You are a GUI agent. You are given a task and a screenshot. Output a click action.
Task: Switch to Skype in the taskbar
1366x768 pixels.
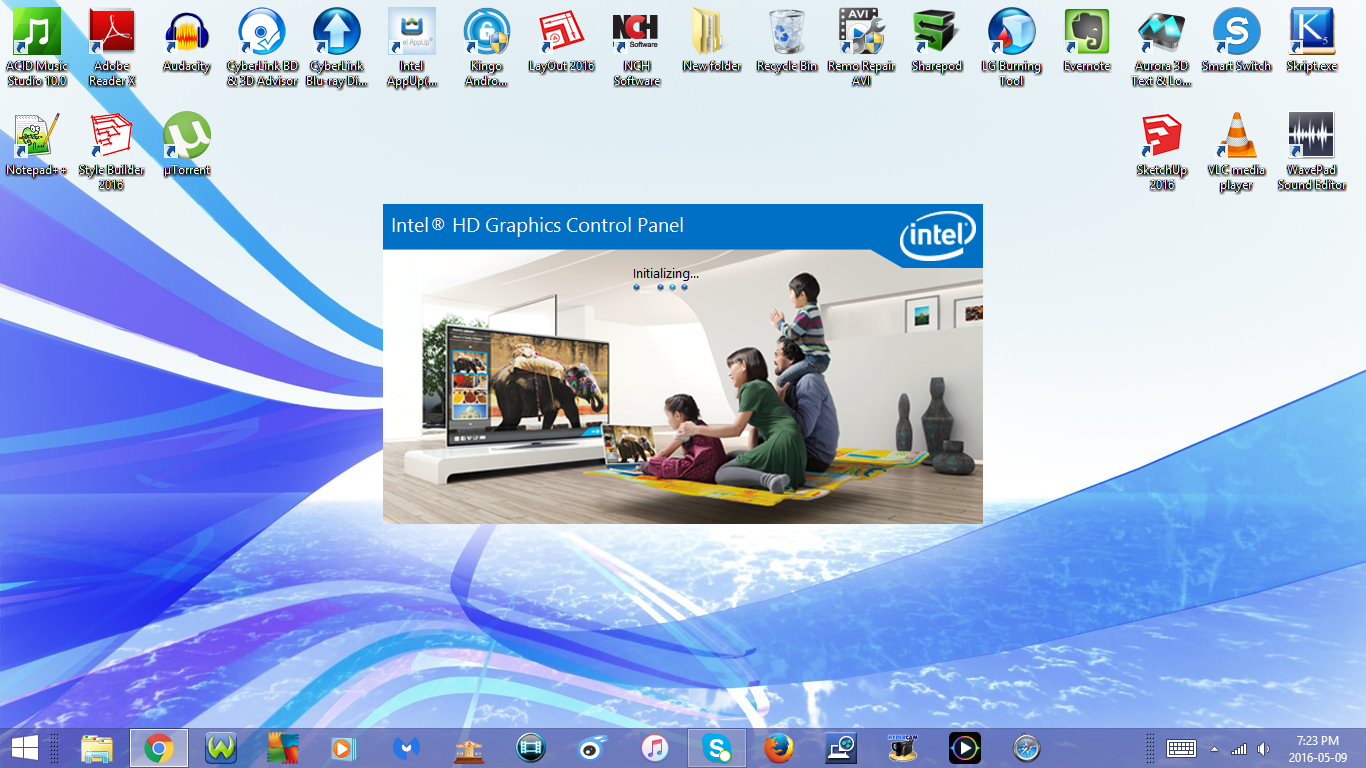(x=717, y=748)
